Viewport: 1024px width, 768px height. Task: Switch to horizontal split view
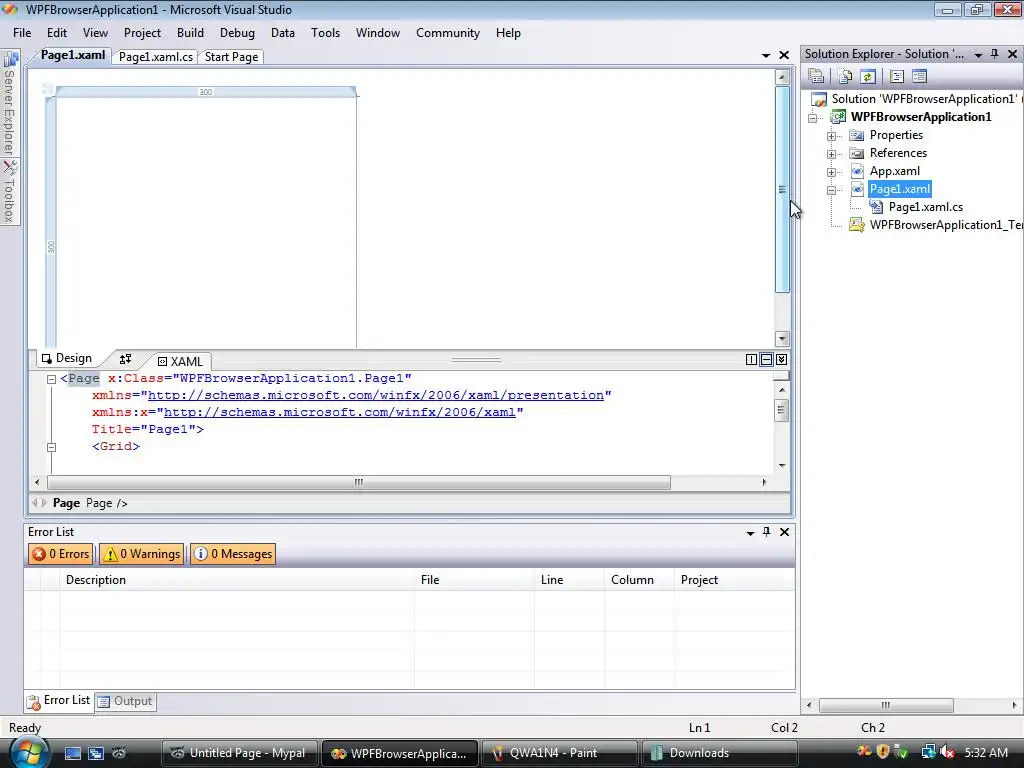tap(766, 359)
